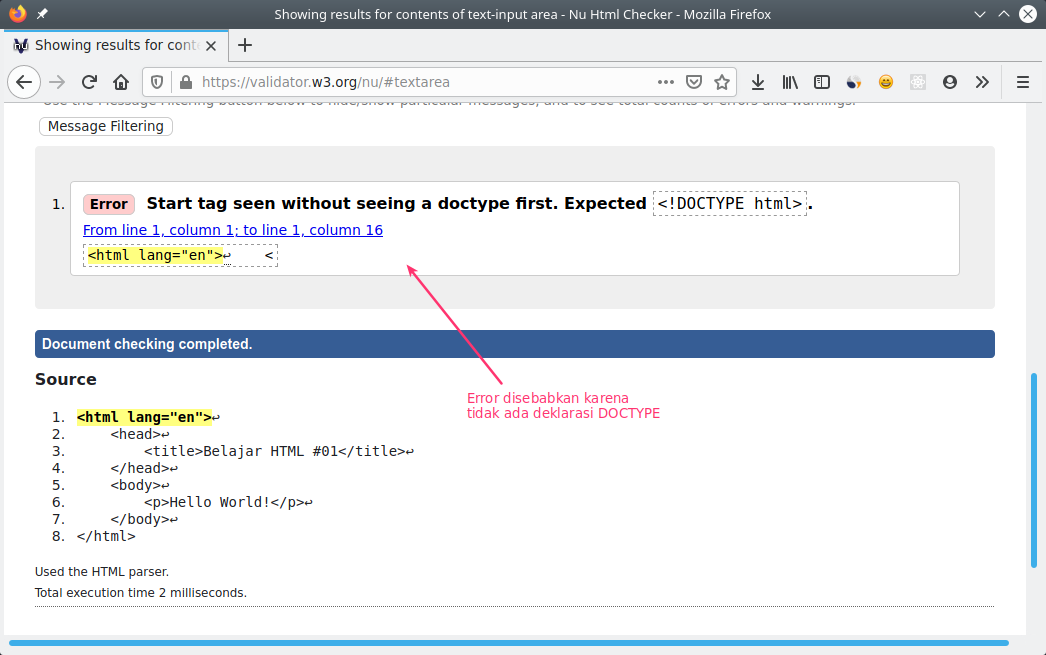This screenshot has width=1046, height=655.
Task: Toggle the sidebar view icon
Action: coord(823,82)
